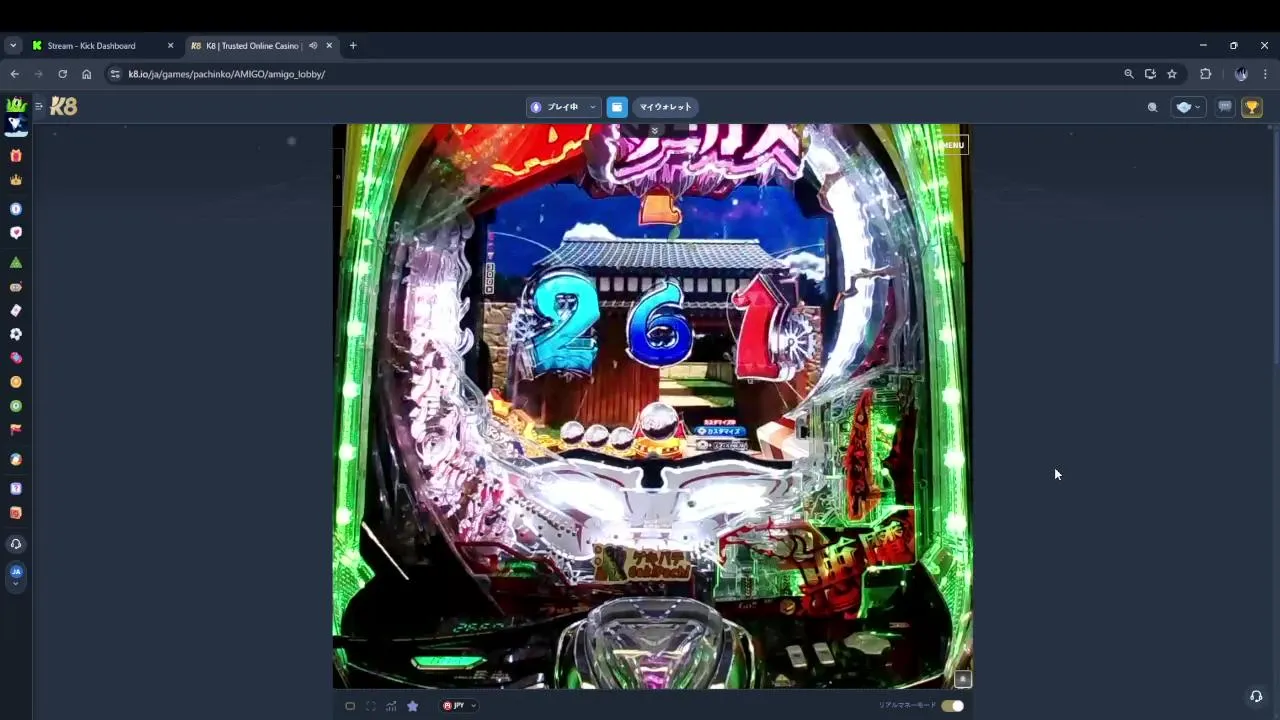Collapse the game top double-chevron

tap(654, 131)
